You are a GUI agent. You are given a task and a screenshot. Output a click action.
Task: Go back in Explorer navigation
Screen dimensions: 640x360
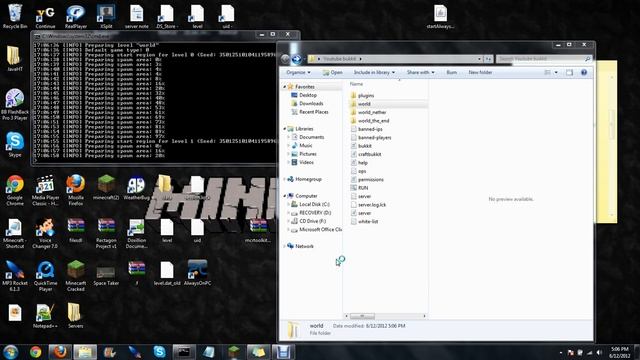pos(285,59)
